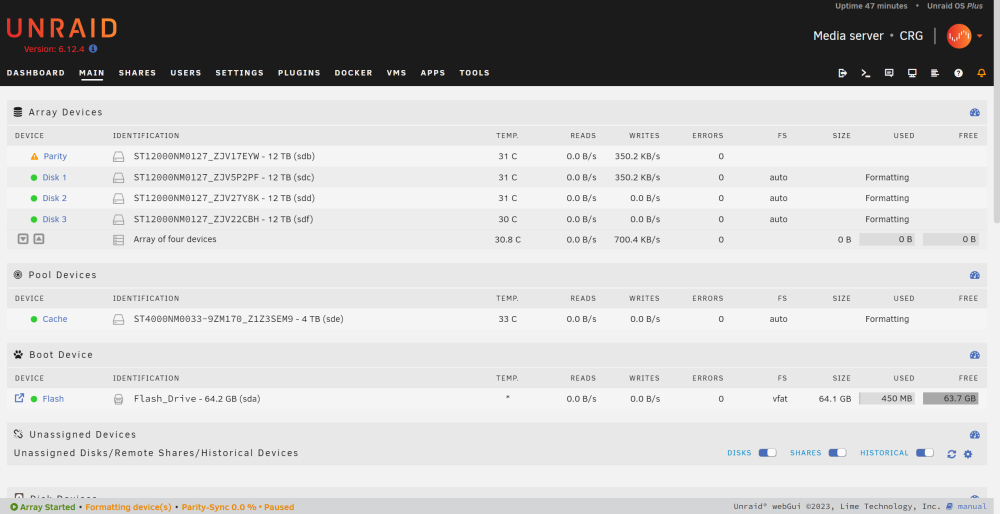Viewport: 1000px width, 514px height.
Task: Click the Formatting device(s) status text
Action: click(x=128, y=507)
